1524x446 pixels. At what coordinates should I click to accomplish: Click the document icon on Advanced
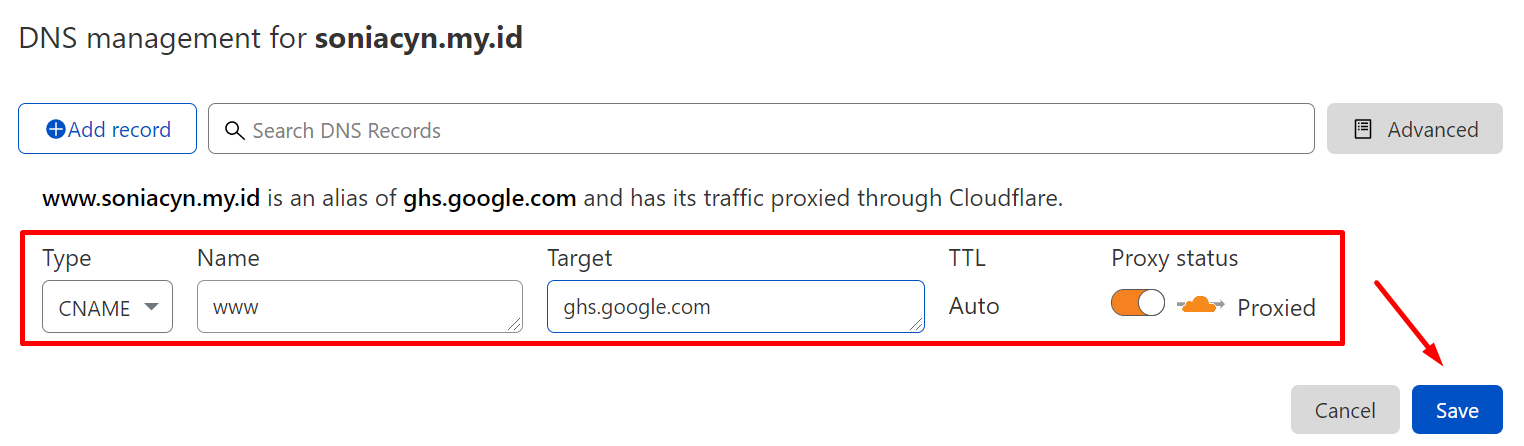[1362, 129]
